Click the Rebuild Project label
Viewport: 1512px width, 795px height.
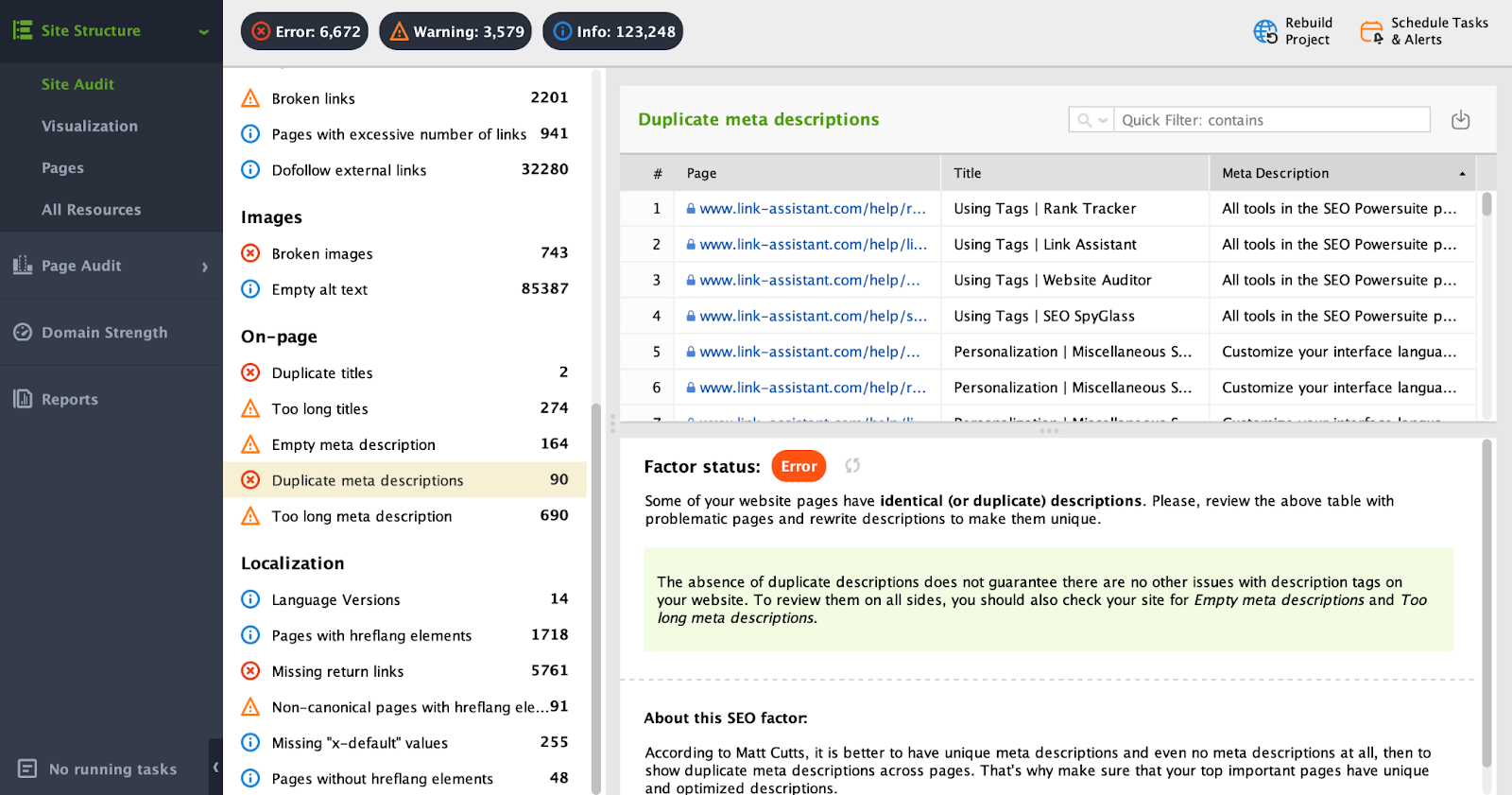click(x=1309, y=31)
